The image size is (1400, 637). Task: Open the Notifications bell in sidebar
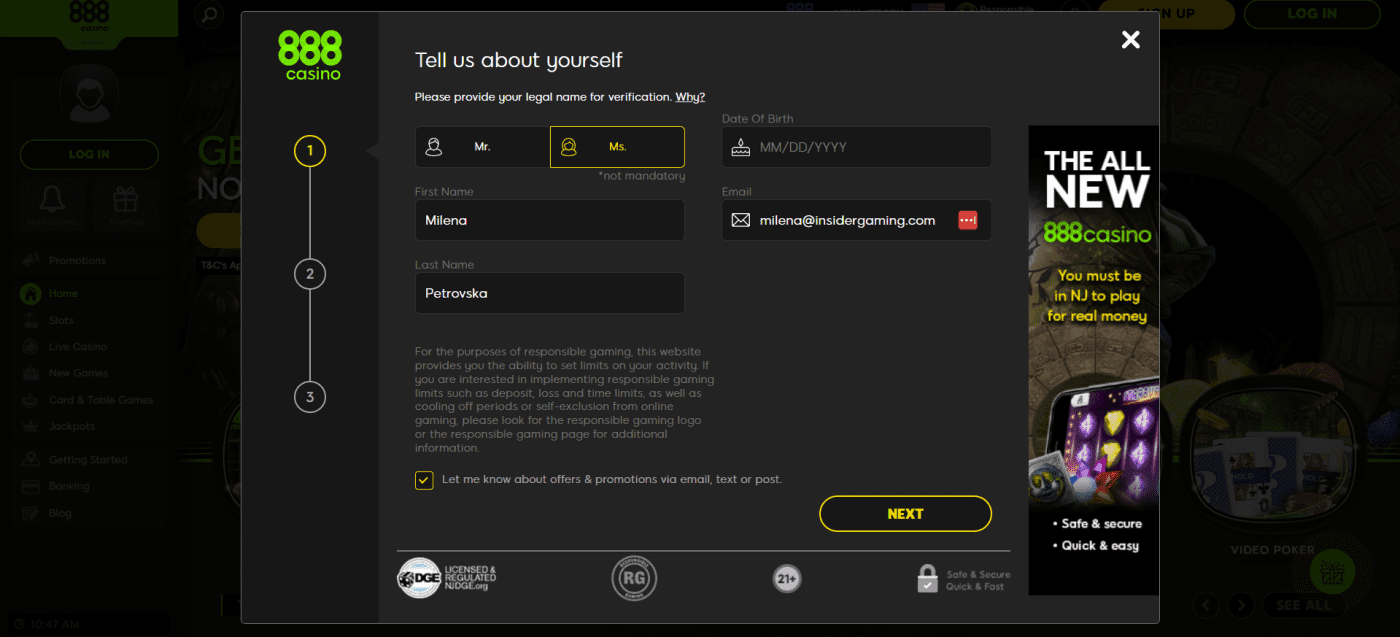(53, 206)
